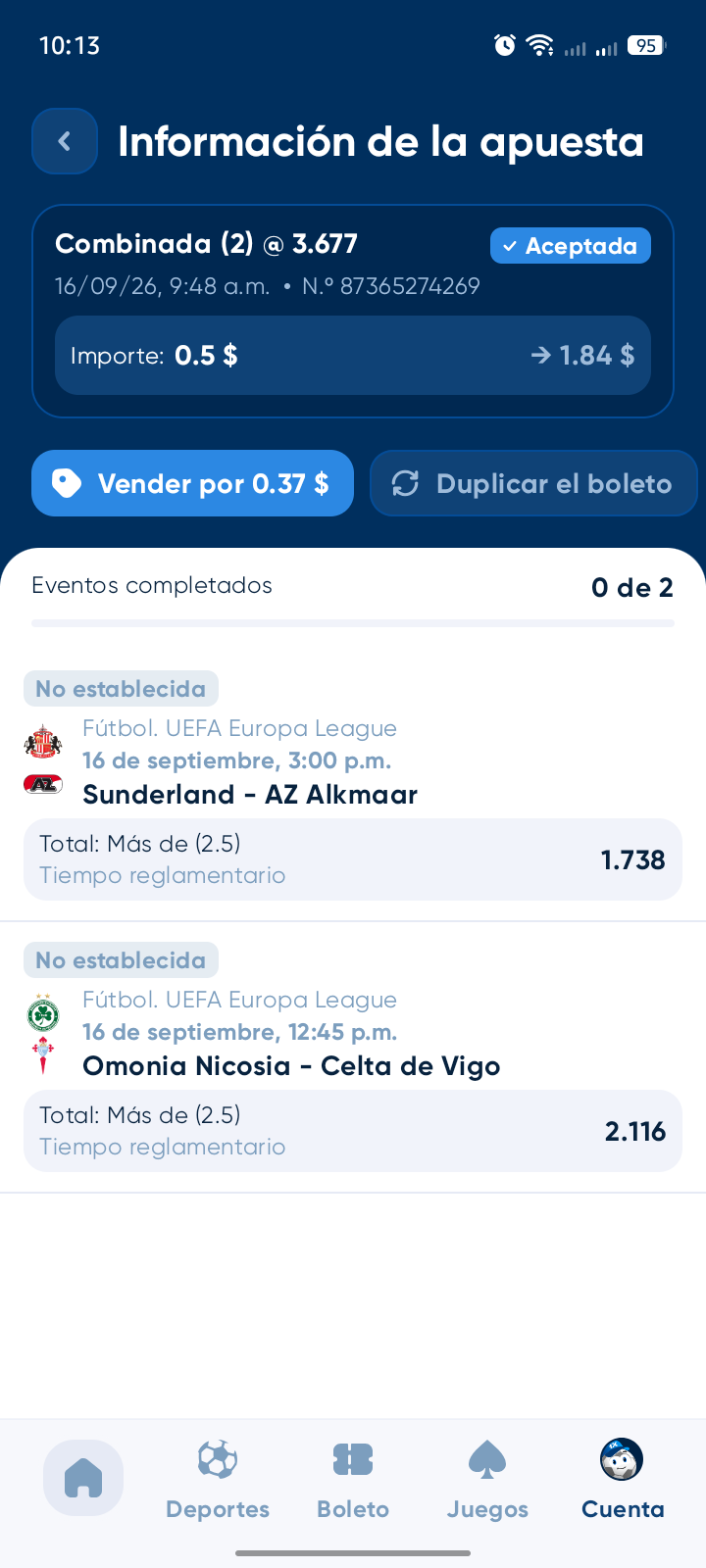Tap the 1.738 odds selection box
This screenshot has height=1568, width=706.
coord(353,859)
